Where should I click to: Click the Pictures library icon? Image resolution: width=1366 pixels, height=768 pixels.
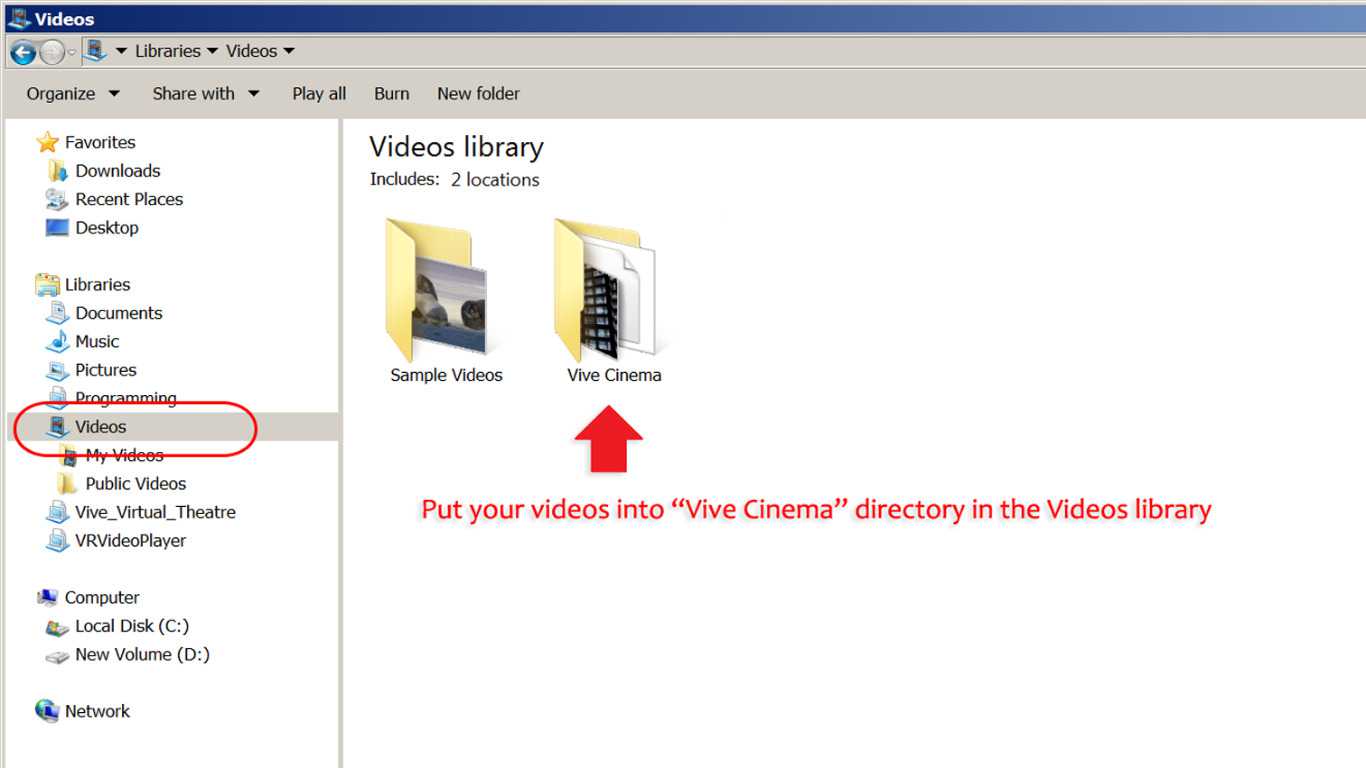click(58, 370)
